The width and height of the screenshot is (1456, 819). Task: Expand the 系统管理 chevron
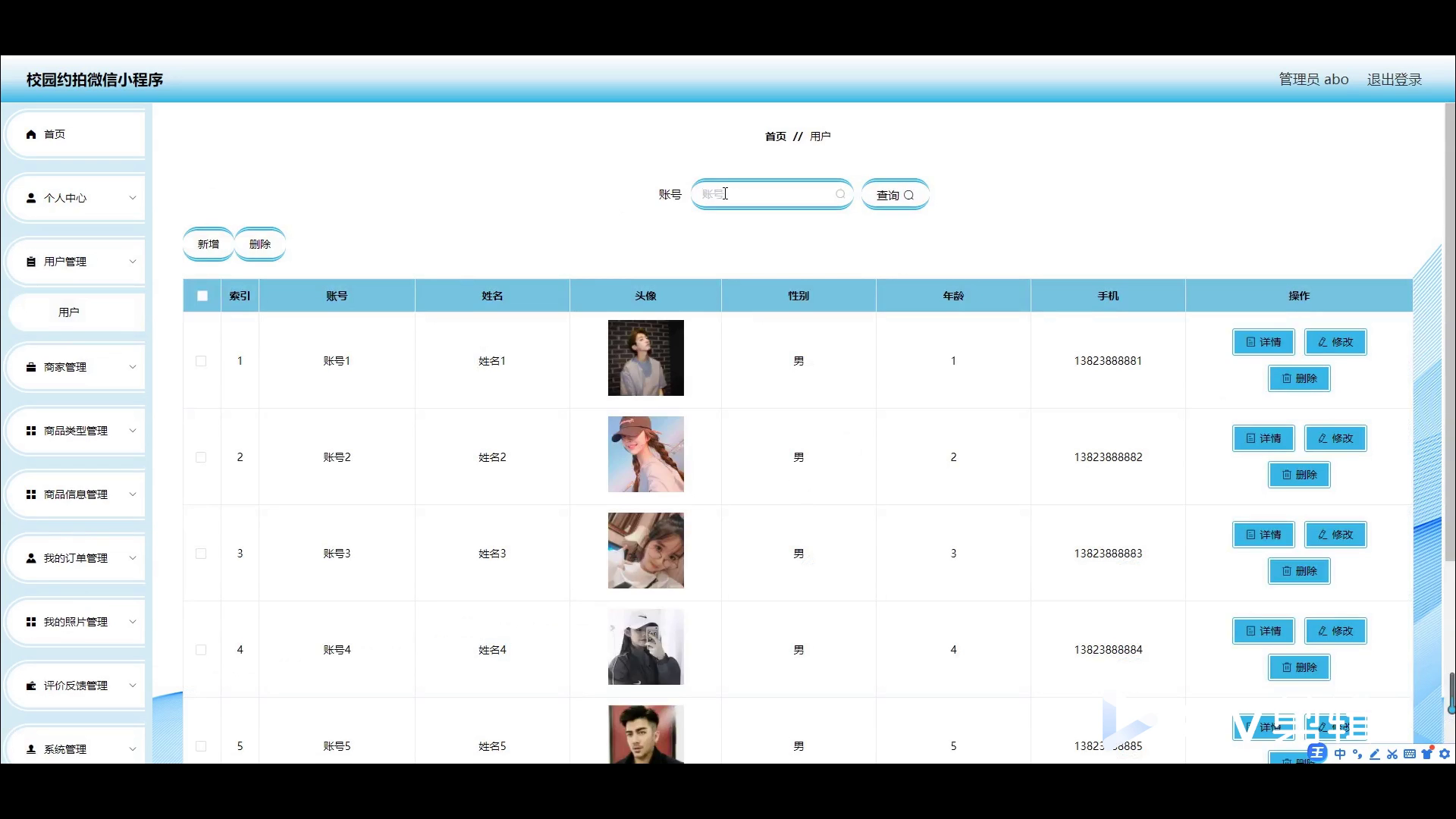pos(133,749)
